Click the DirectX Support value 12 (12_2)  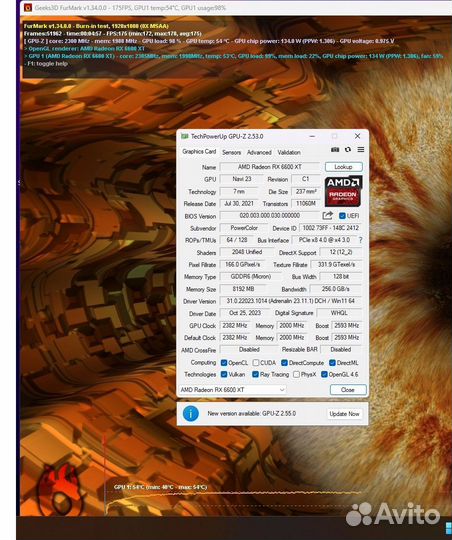tap(341, 252)
